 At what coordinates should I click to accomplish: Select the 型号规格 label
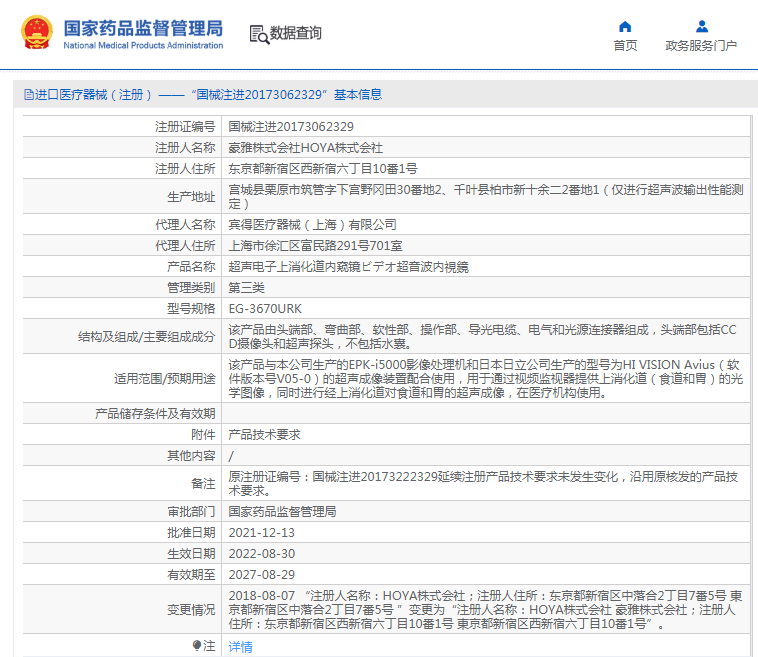tap(191, 308)
